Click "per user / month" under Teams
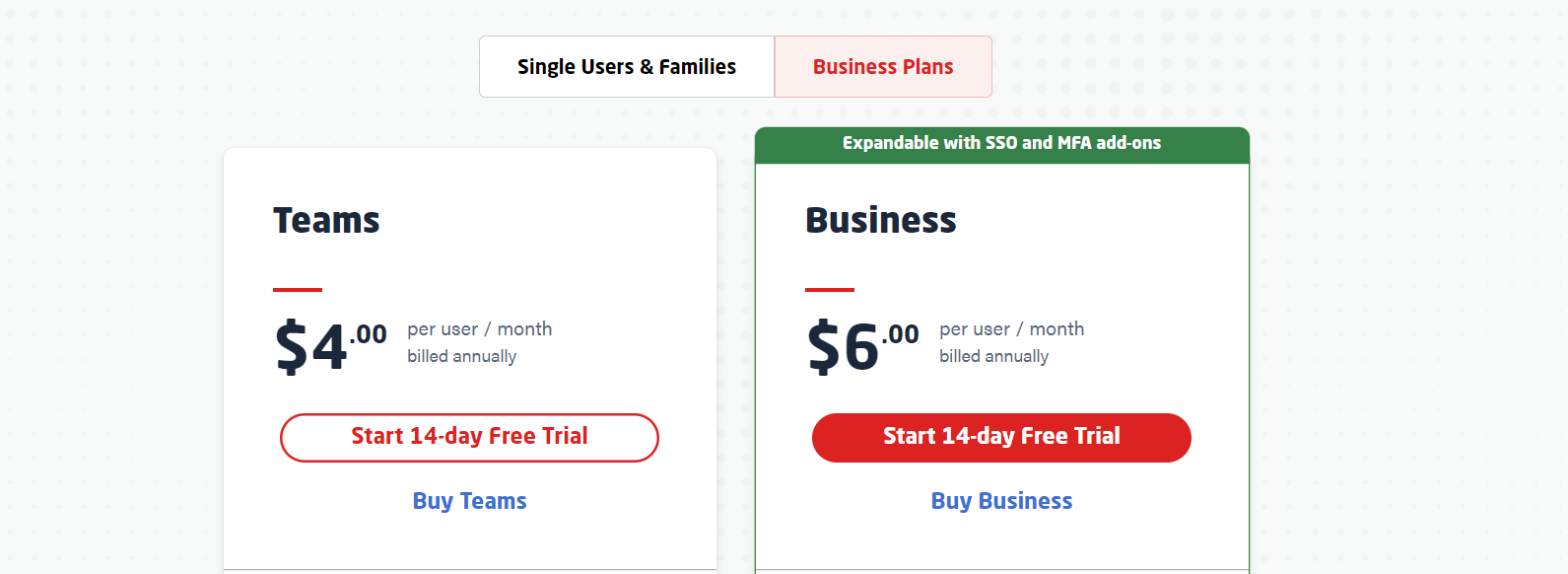1568x574 pixels. pyautogui.click(x=479, y=328)
